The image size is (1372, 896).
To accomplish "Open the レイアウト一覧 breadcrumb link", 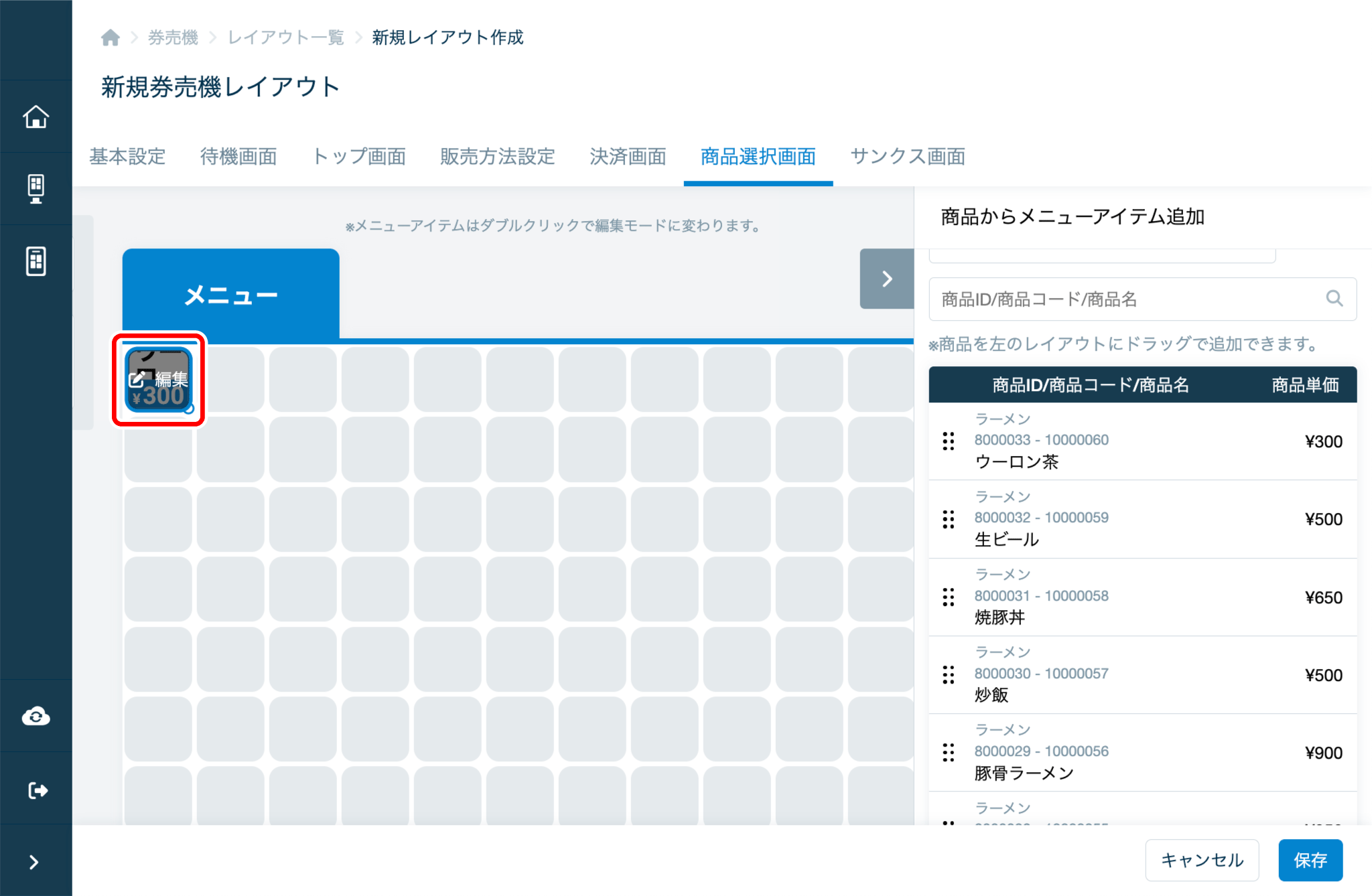I will coord(286,38).
